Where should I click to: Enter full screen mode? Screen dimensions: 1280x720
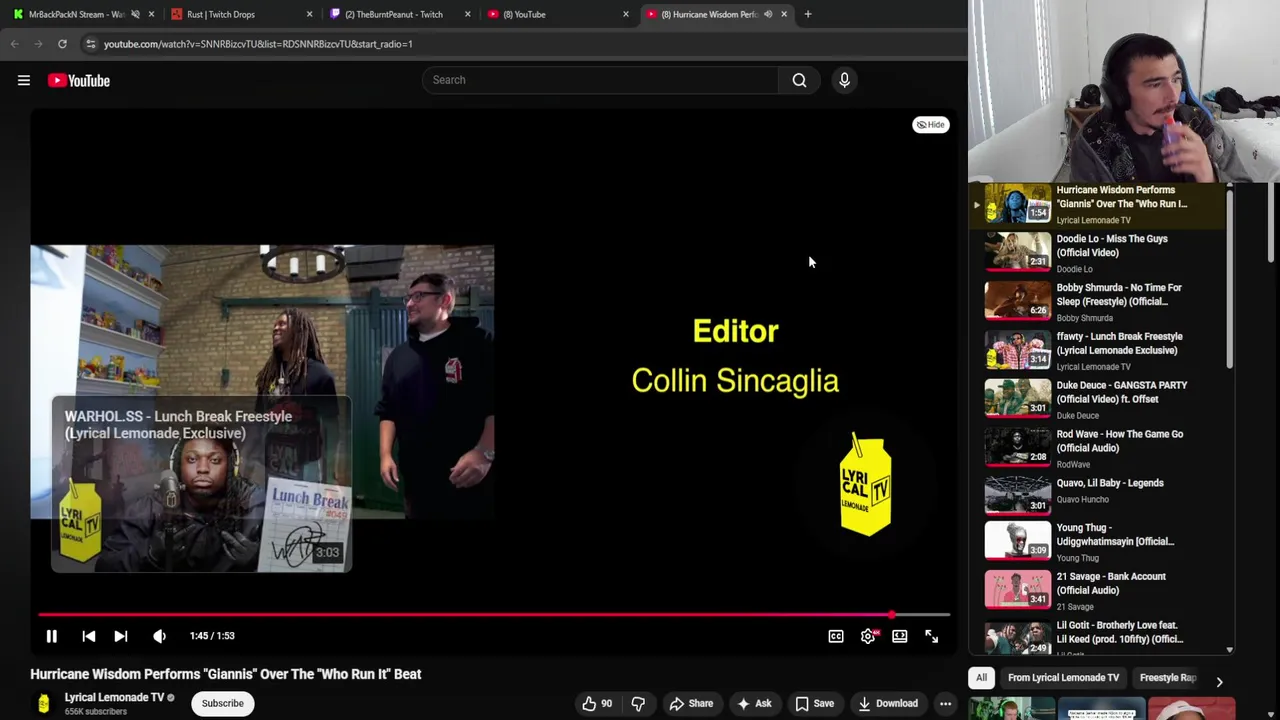931,636
